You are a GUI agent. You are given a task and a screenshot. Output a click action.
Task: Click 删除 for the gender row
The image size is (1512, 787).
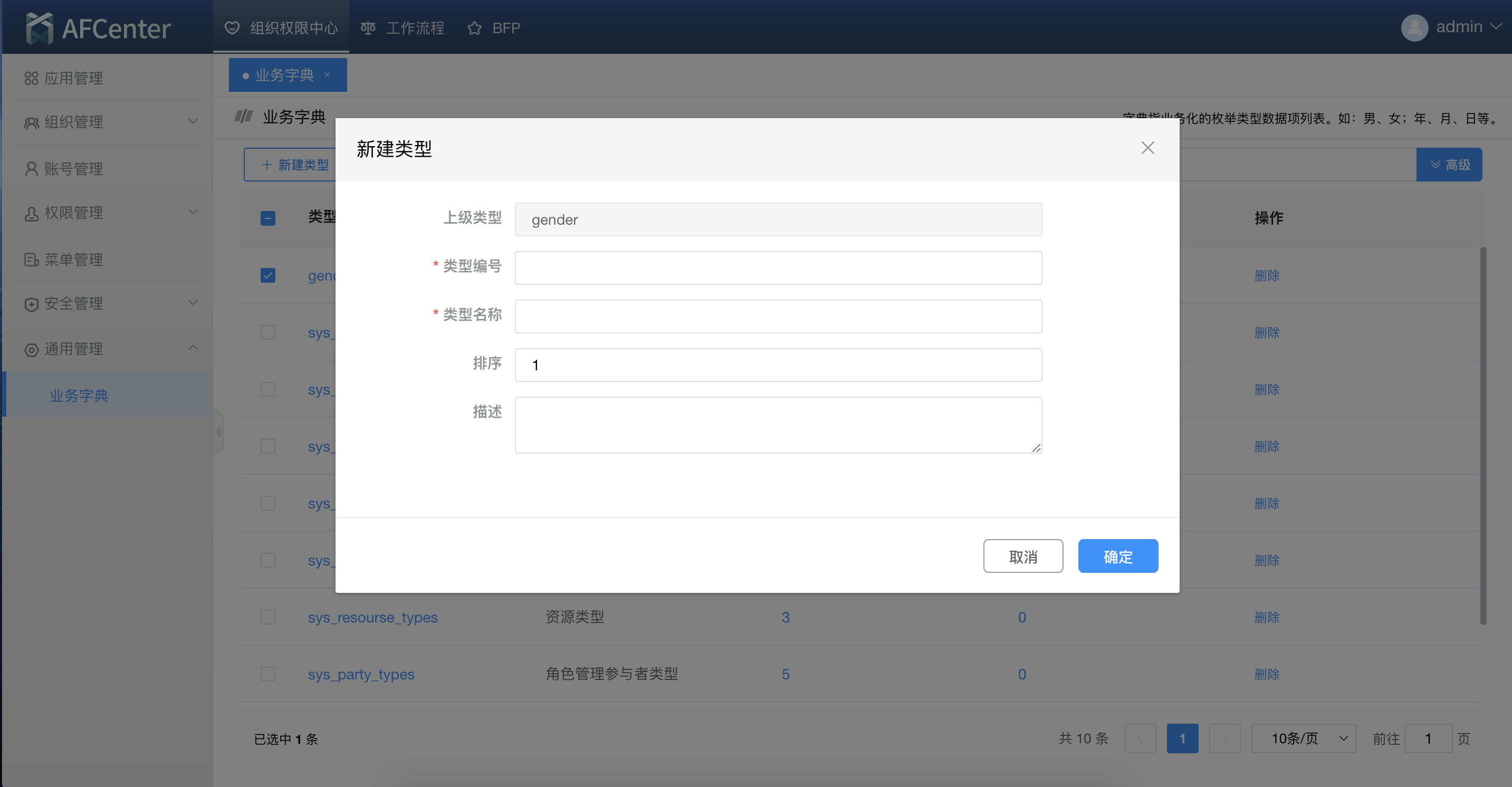click(x=1267, y=275)
